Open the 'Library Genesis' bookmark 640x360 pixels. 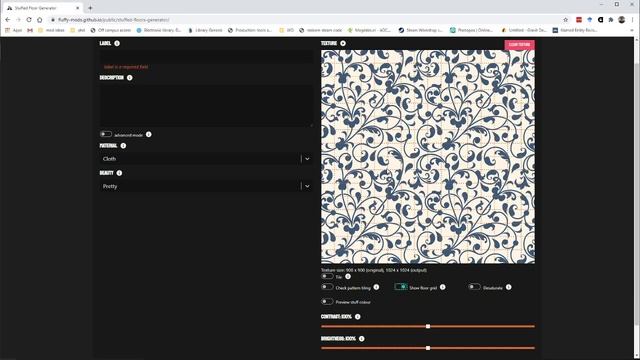(205, 30)
